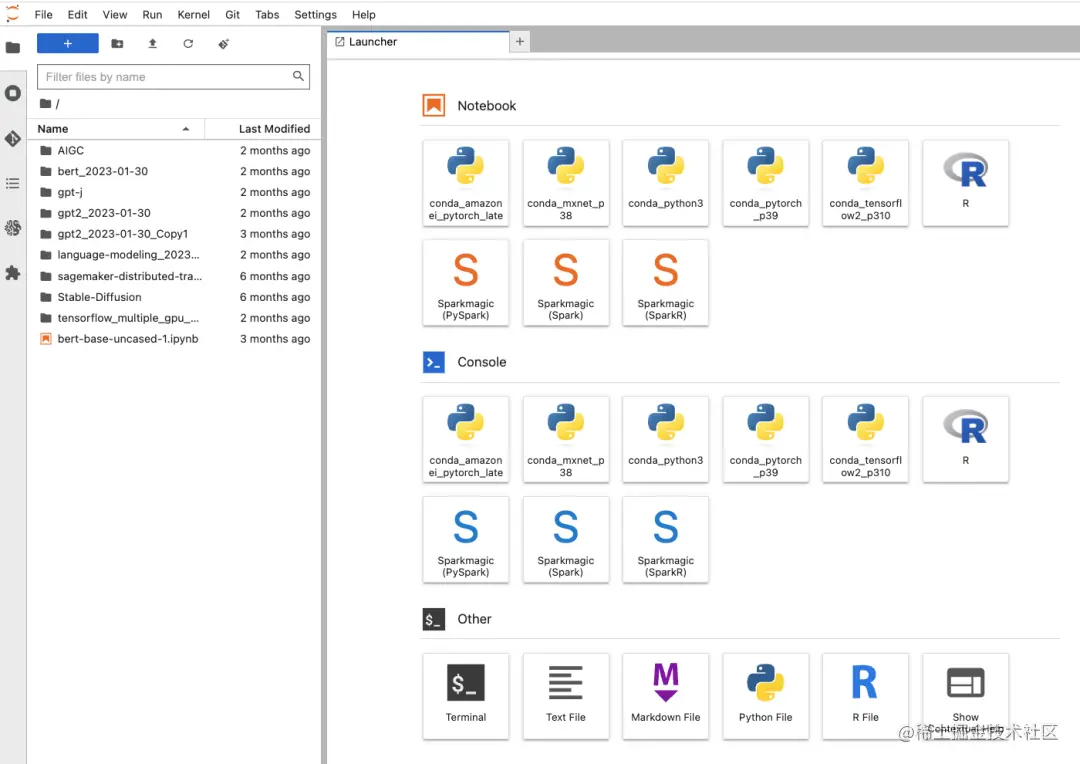1080x764 pixels.
Task: Refresh the file list
Action: pos(188,43)
